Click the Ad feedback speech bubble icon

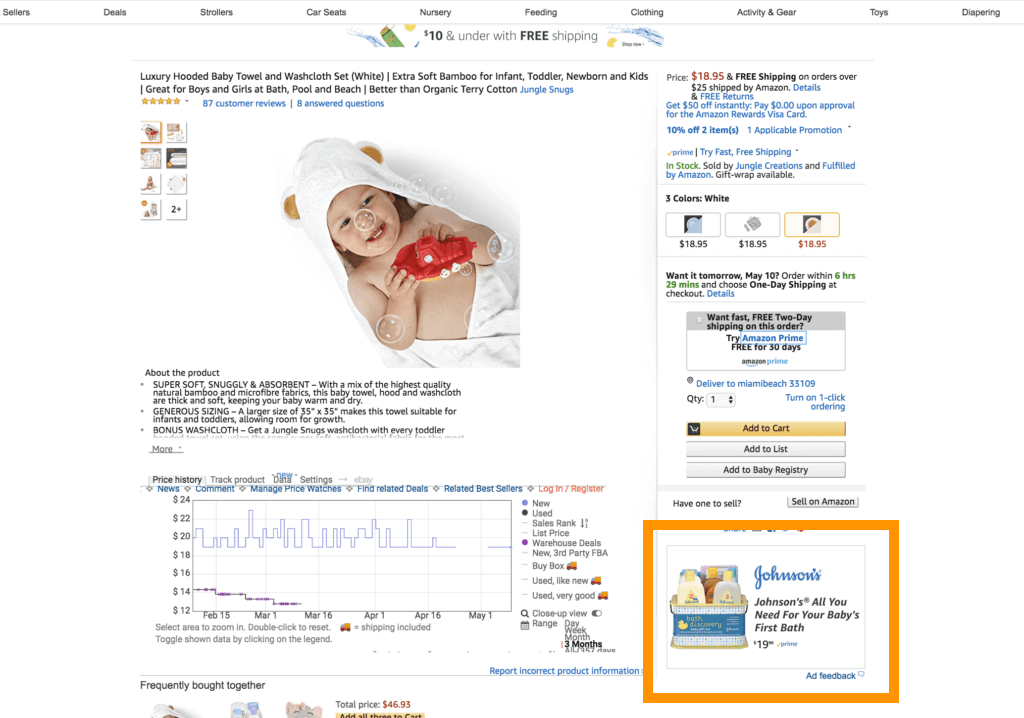pos(861,674)
